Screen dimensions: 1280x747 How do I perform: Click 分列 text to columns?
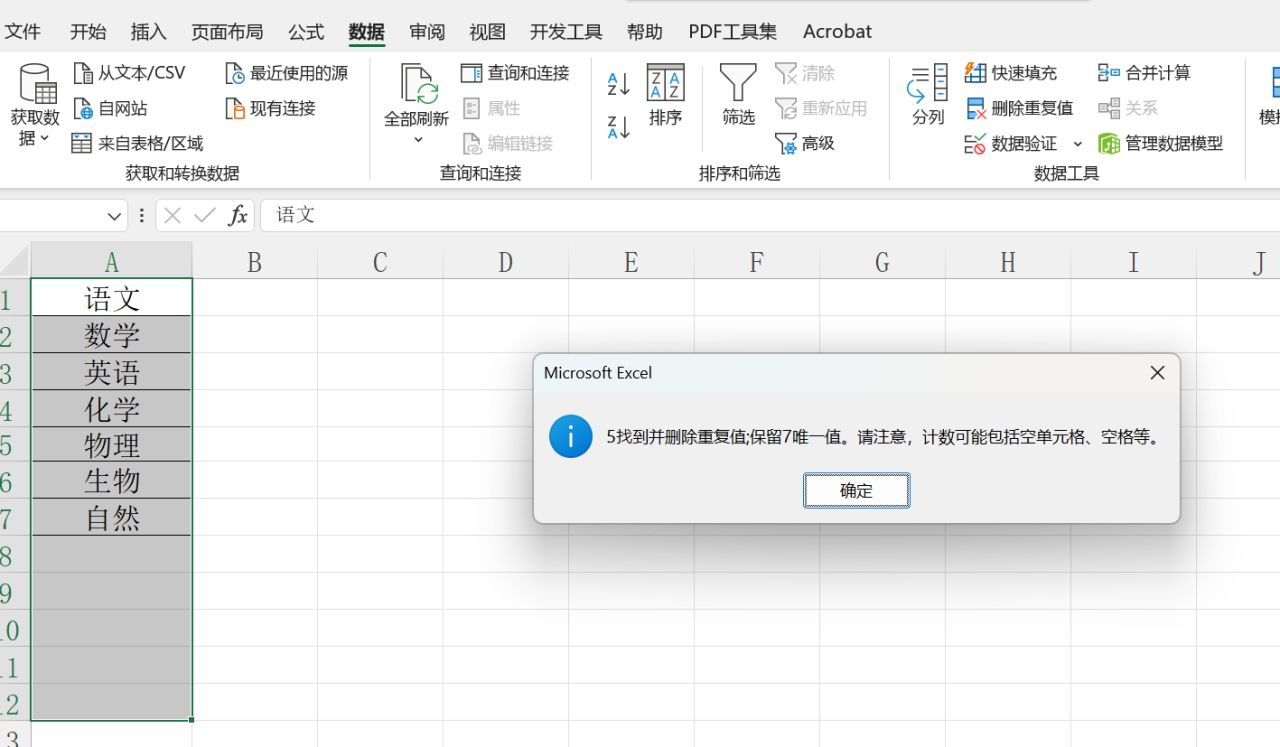click(928, 96)
